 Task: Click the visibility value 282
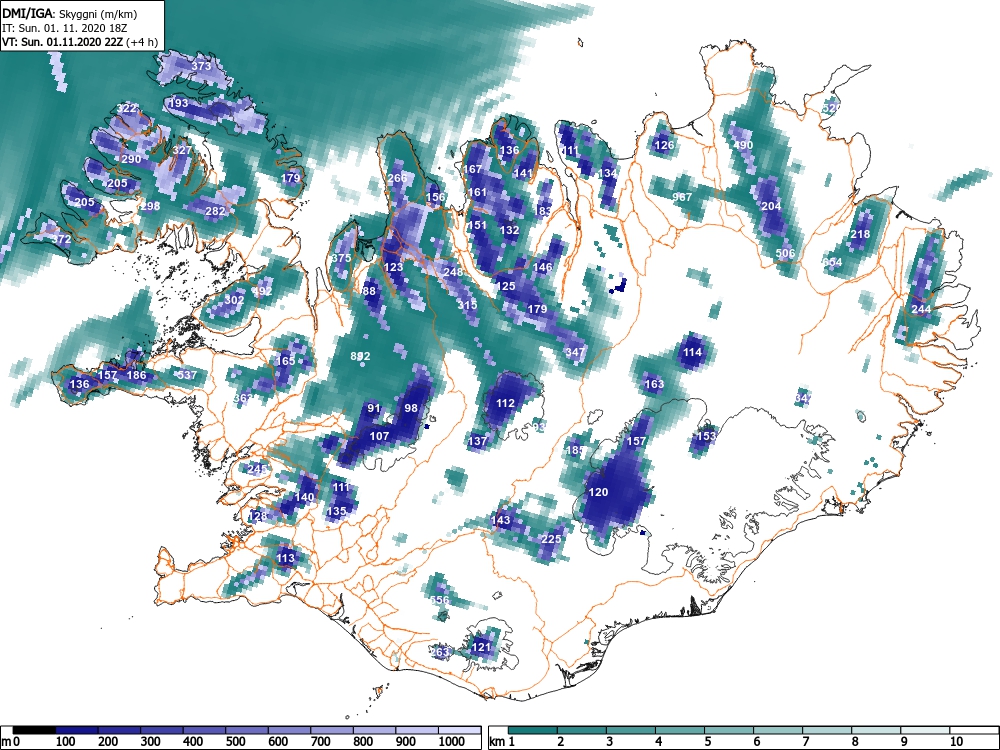click(x=216, y=211)
